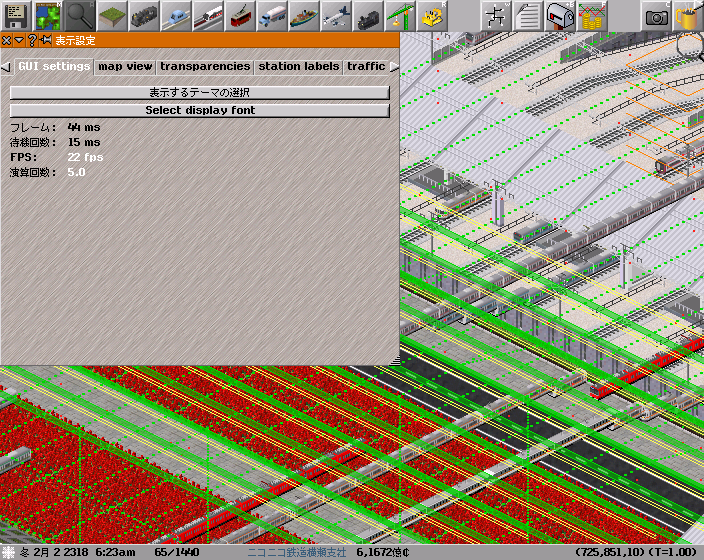704x560 pixels.
Task: Pin the display settings window
Action: (45, 40)
